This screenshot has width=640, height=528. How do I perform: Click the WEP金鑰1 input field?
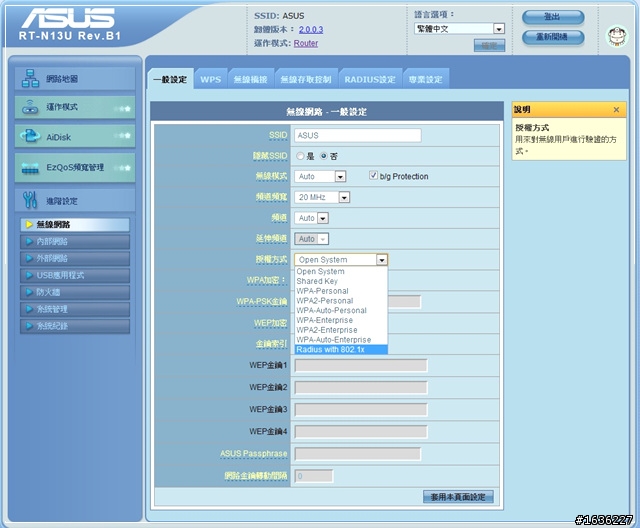coord(361,366)
